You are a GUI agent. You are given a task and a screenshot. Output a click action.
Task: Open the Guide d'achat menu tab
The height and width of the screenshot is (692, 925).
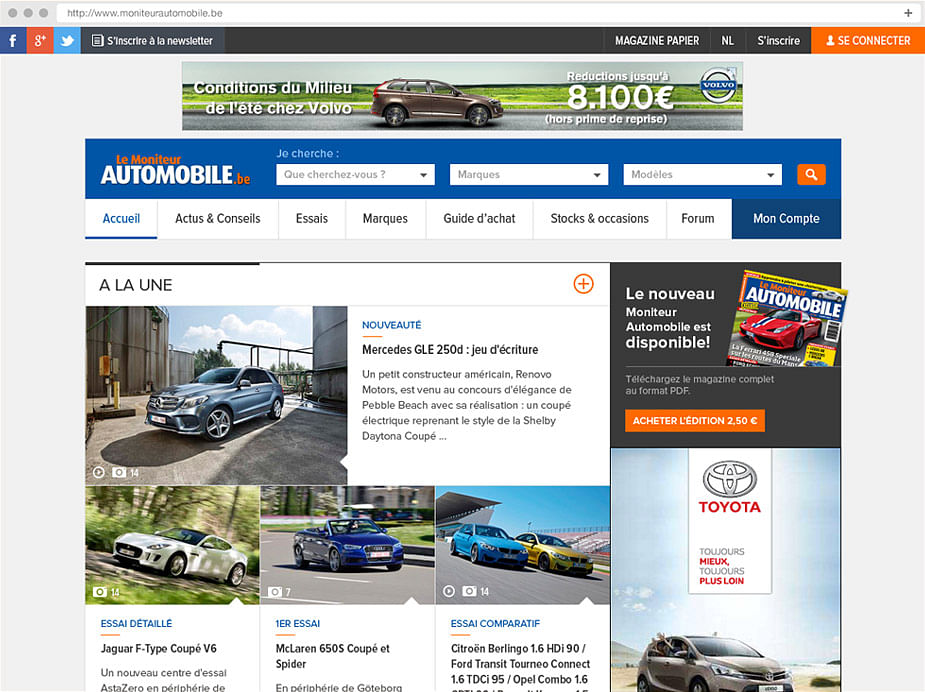tap(479, 219)
